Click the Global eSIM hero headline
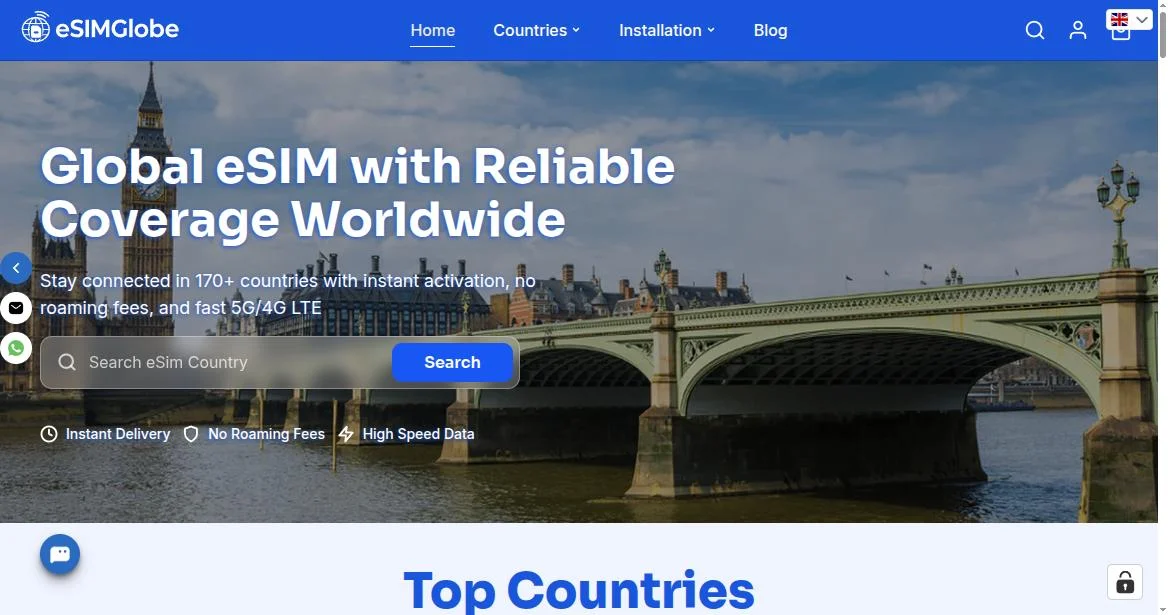1168x615 pixels. click(x=358, y=192)
